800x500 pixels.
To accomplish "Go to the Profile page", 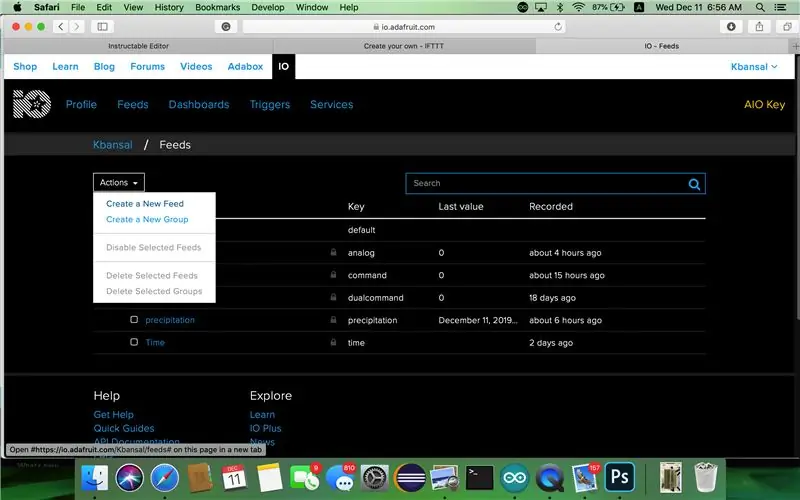I will (81, 104).
